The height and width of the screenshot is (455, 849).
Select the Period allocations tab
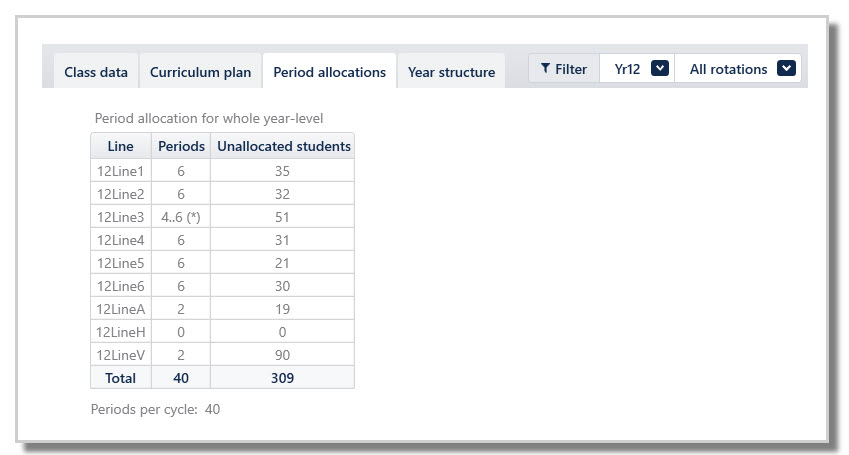(329, 72)
